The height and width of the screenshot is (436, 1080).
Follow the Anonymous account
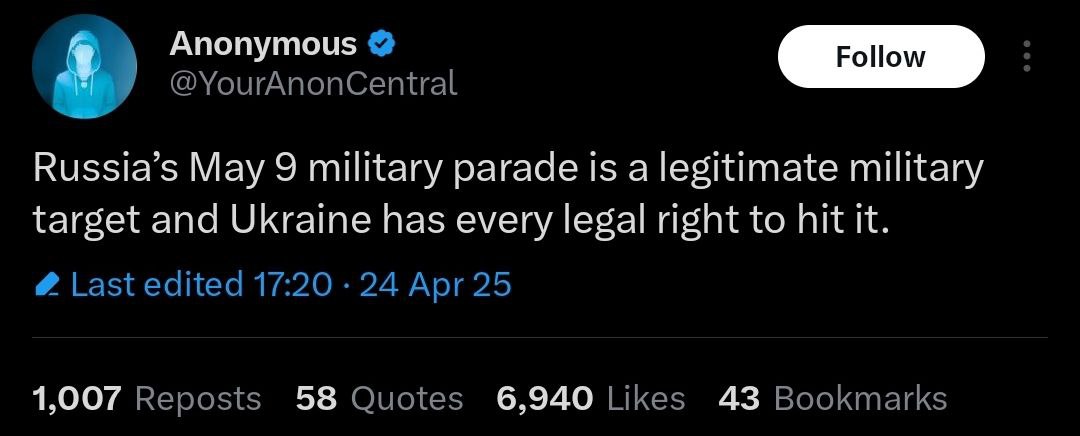(880, 57)
